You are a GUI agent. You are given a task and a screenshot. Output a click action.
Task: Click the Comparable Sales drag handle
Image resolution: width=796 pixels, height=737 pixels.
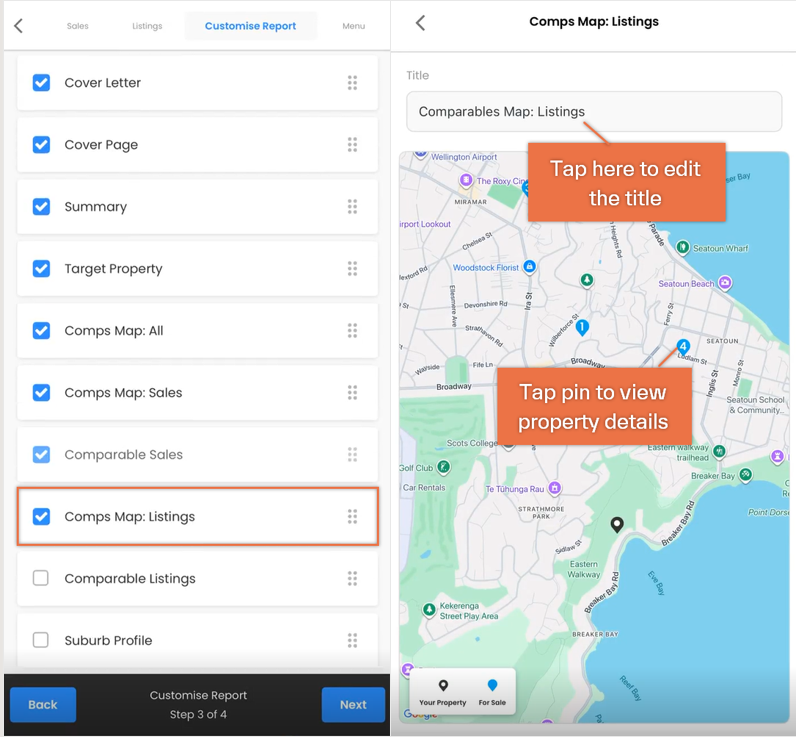click(x=352, y=454)
